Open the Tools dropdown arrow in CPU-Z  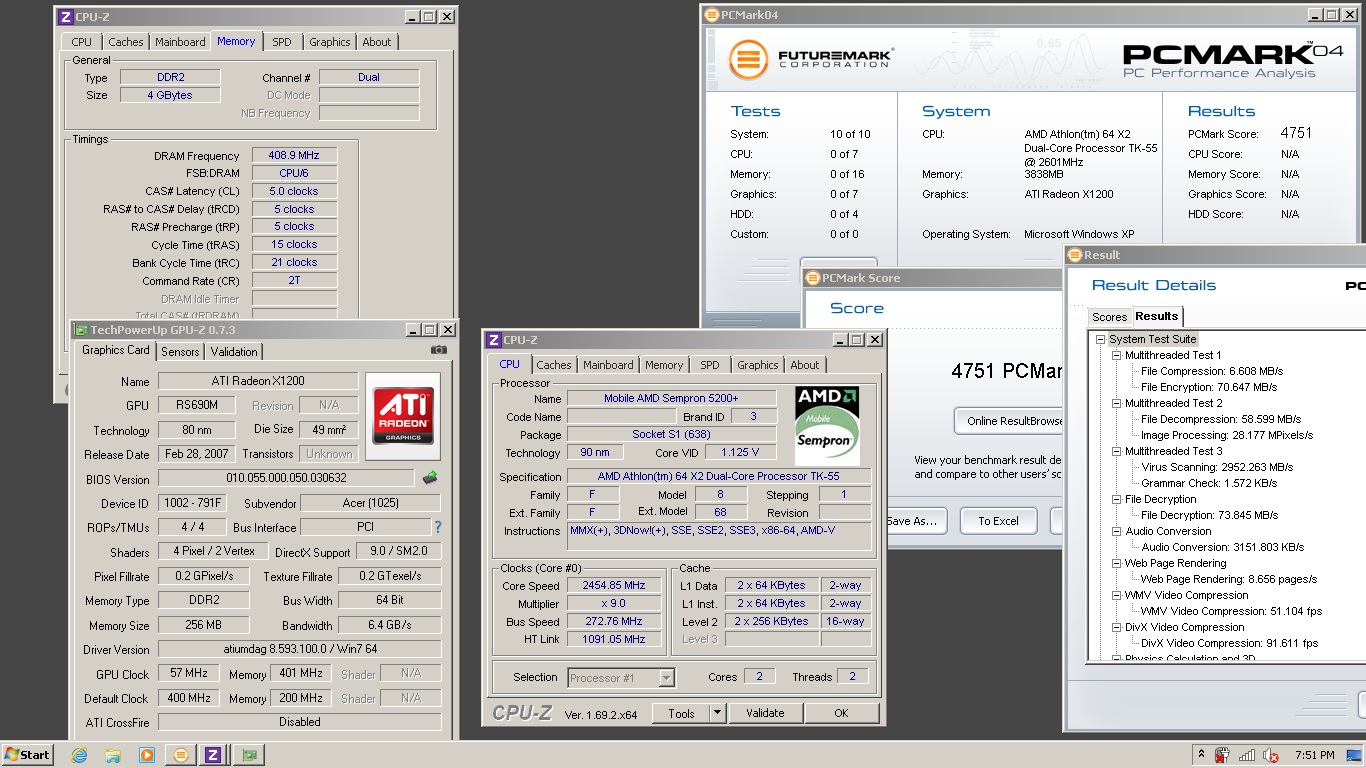click(717, 713)
